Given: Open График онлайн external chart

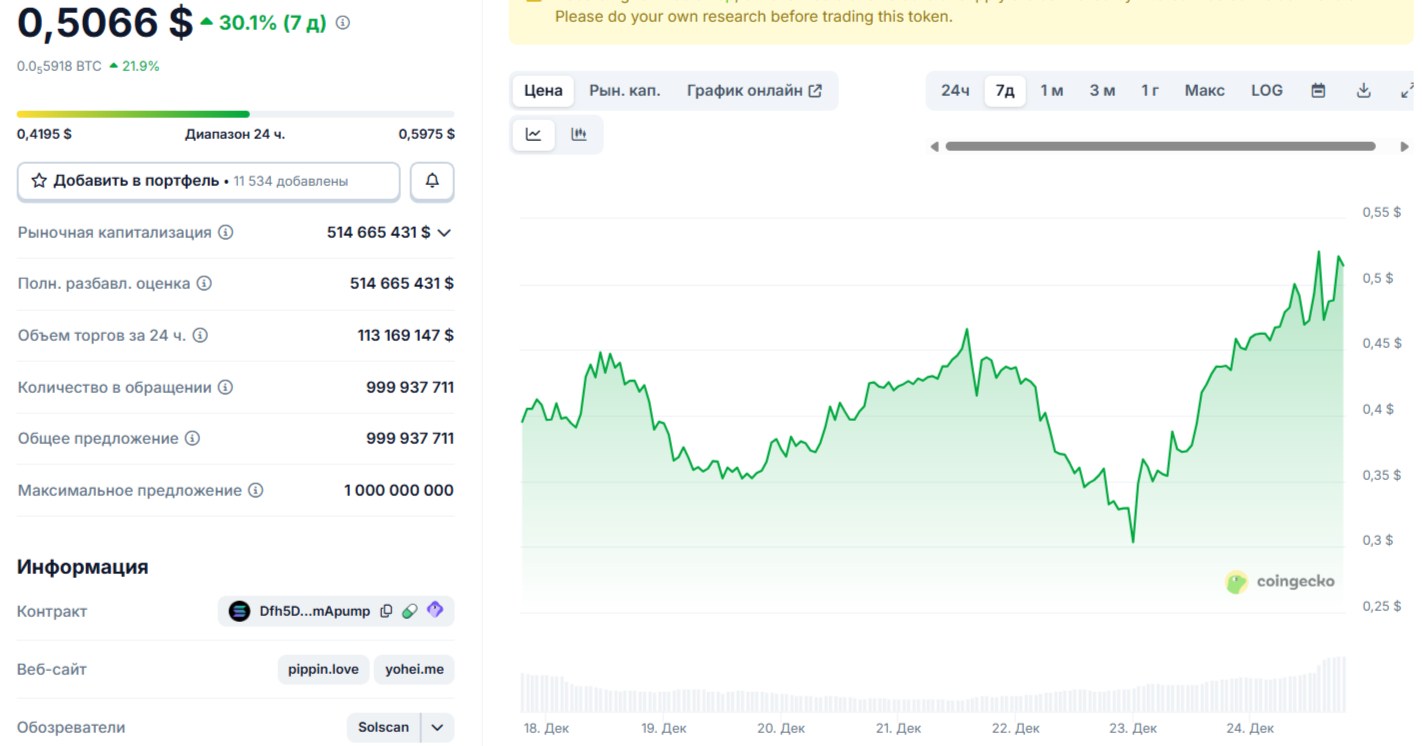Looking at the screenshot, I should point(753,89).
